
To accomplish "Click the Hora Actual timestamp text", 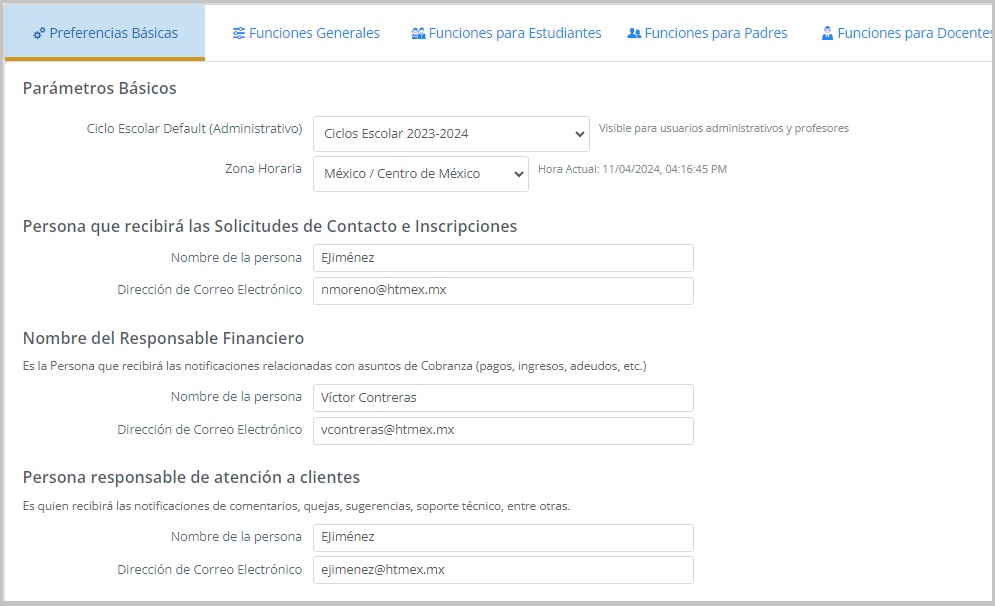I will 632,169.
